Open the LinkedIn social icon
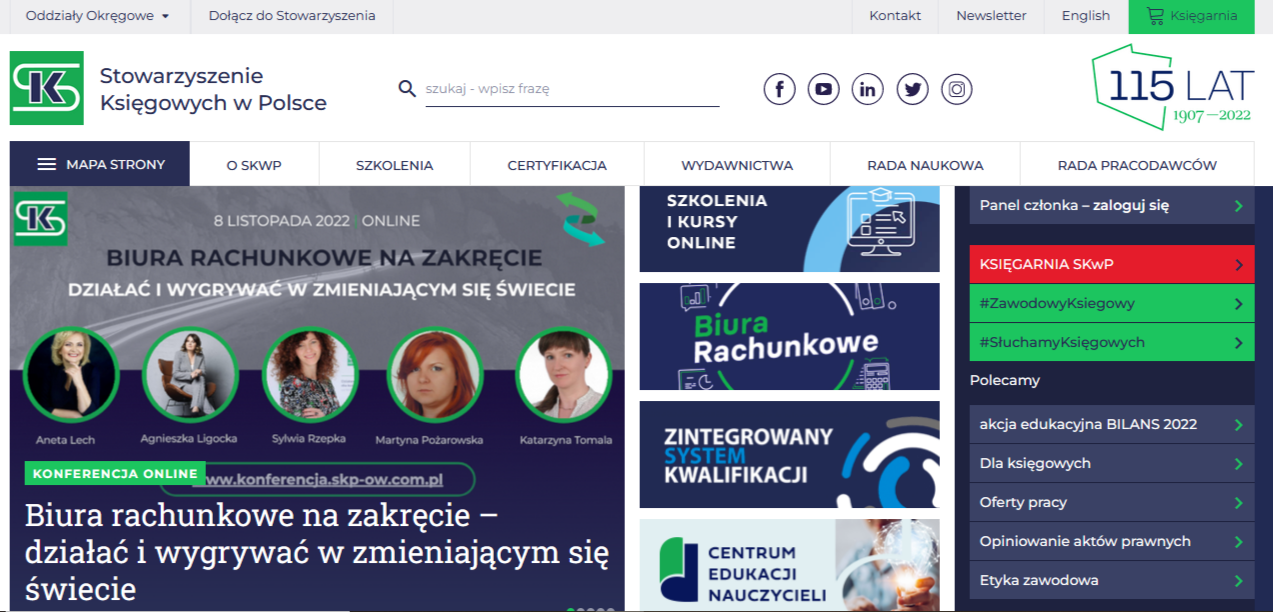This screenshot has width=1273, height=612. point(867,89)
